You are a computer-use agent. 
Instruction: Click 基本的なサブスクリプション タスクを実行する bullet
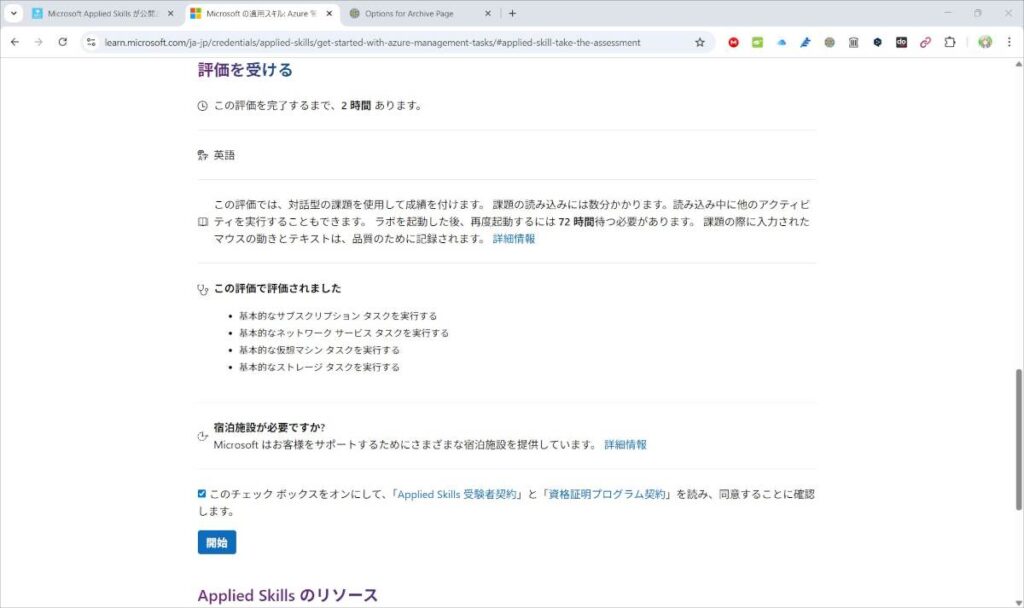pos(338,316)
